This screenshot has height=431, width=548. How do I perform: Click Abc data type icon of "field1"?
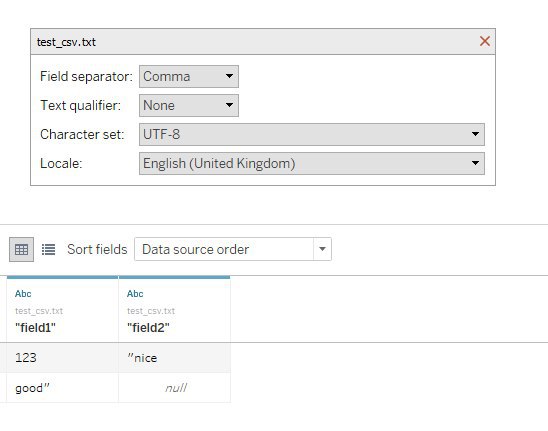[x=23, y=294]
